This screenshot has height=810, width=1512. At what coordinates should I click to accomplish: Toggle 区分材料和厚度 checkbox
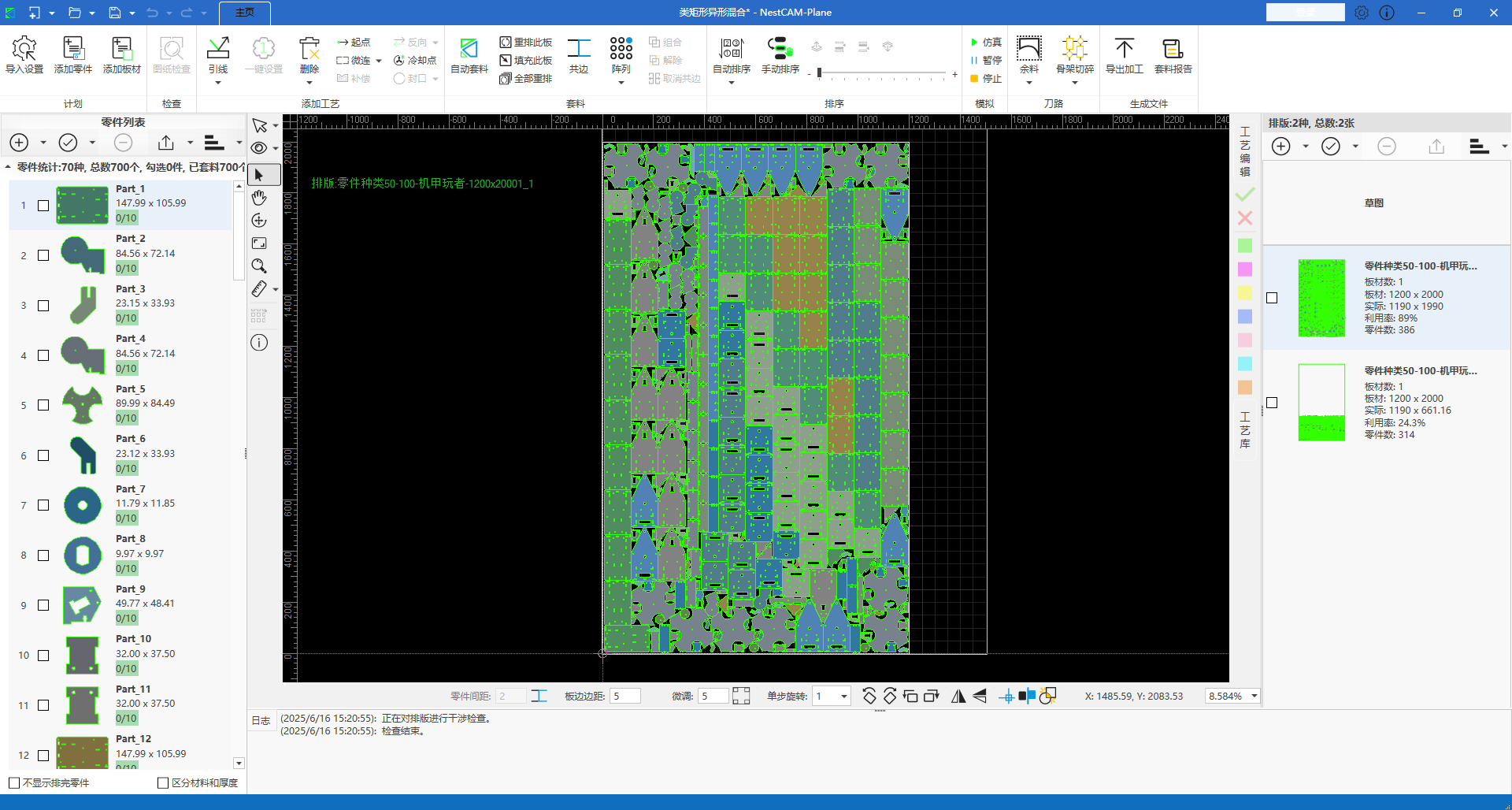click(x=163, y=783)
